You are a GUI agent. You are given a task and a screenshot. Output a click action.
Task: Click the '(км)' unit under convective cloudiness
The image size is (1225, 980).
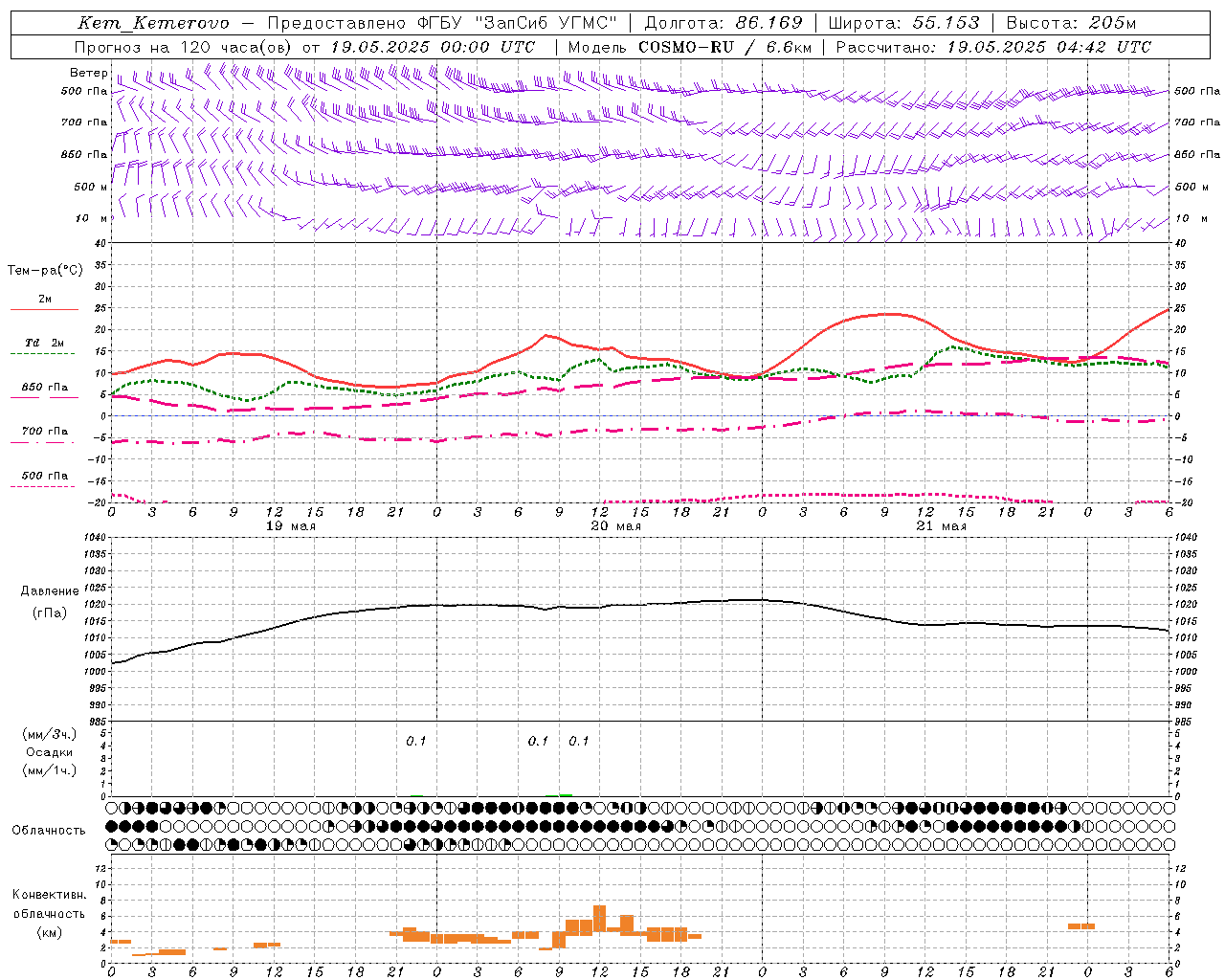[x=50, y=932]
